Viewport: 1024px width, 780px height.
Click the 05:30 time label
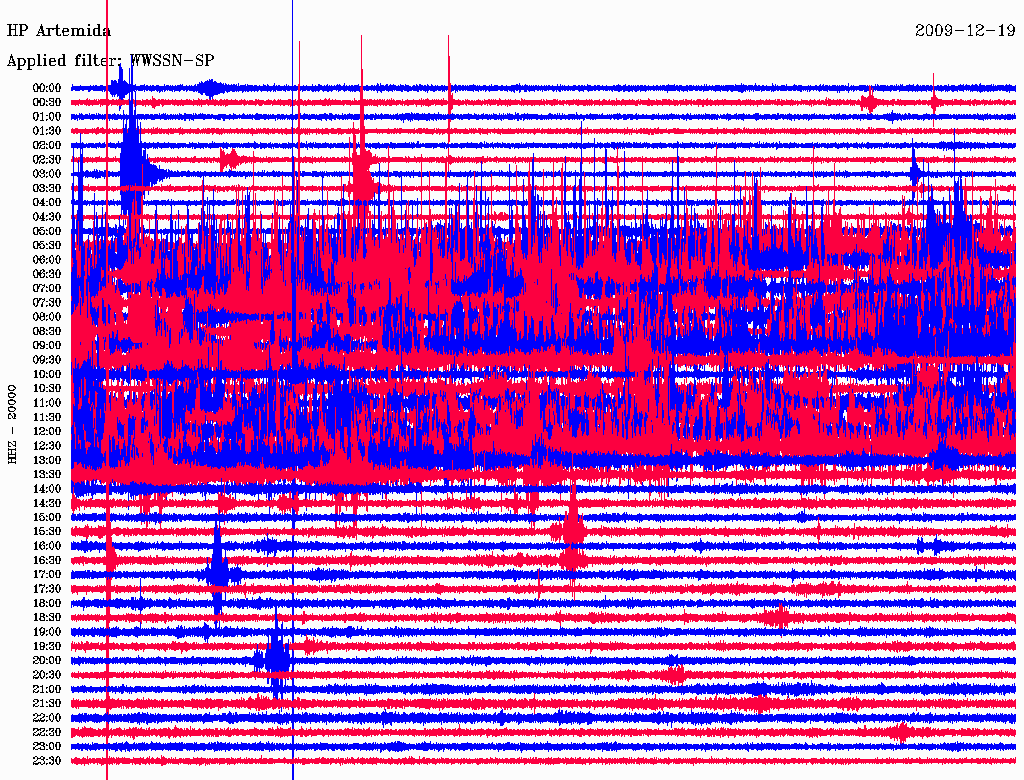(47, 245)
